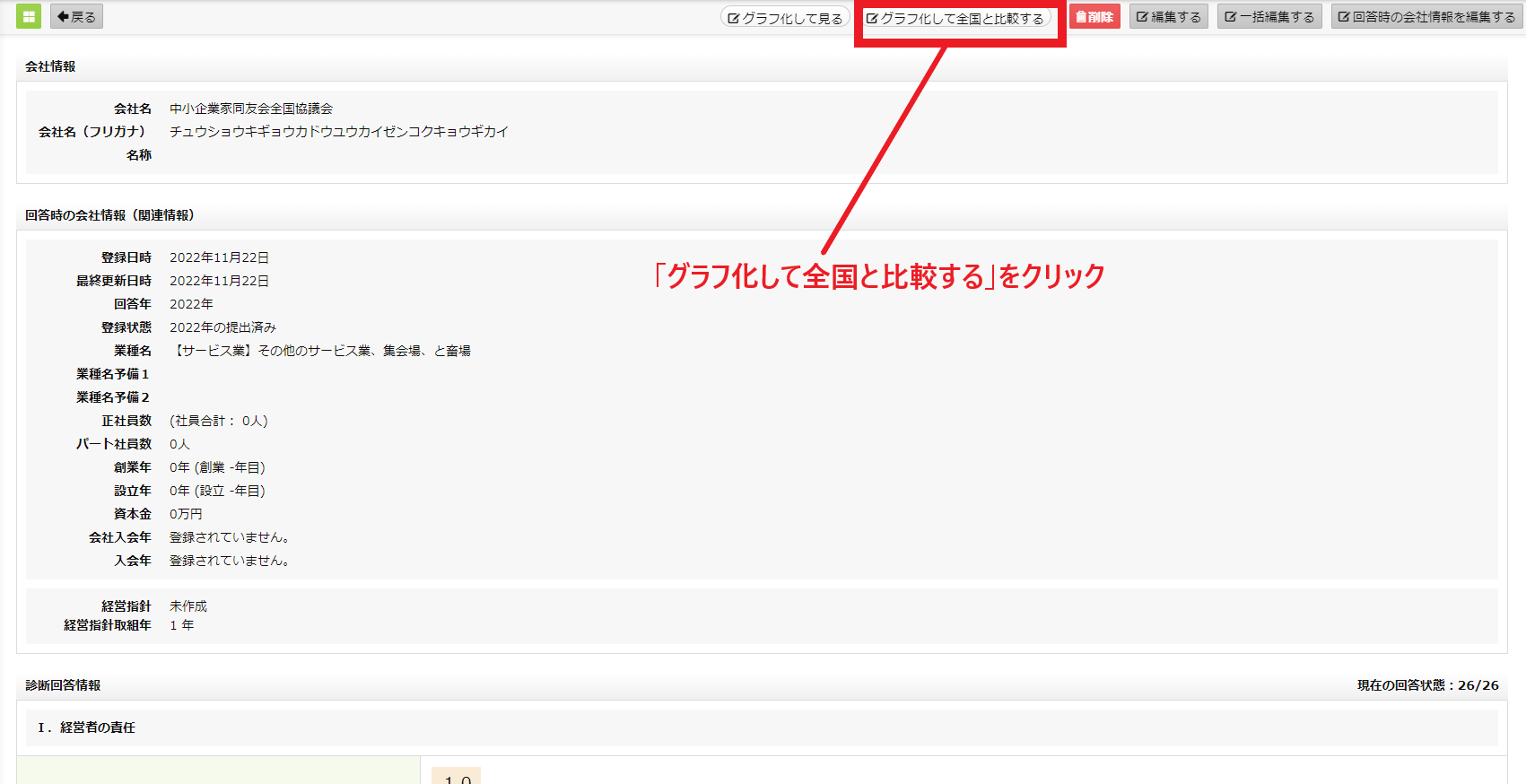Click the red annotation instruction text
The width and height of the screenshot is (1526, 784).
point(879,276)
